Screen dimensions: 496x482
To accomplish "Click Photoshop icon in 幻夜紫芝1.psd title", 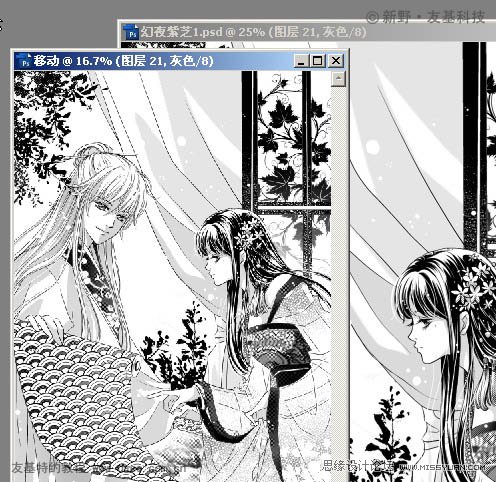I will 131,32.
